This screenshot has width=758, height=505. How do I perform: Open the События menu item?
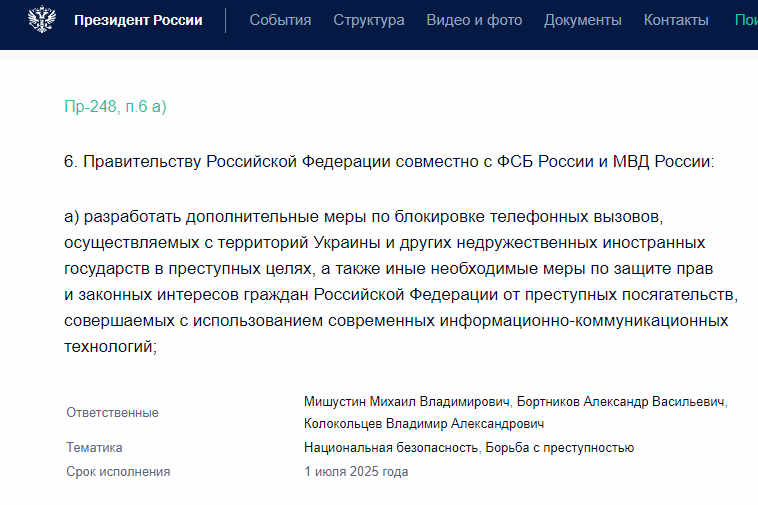[280, 21]
